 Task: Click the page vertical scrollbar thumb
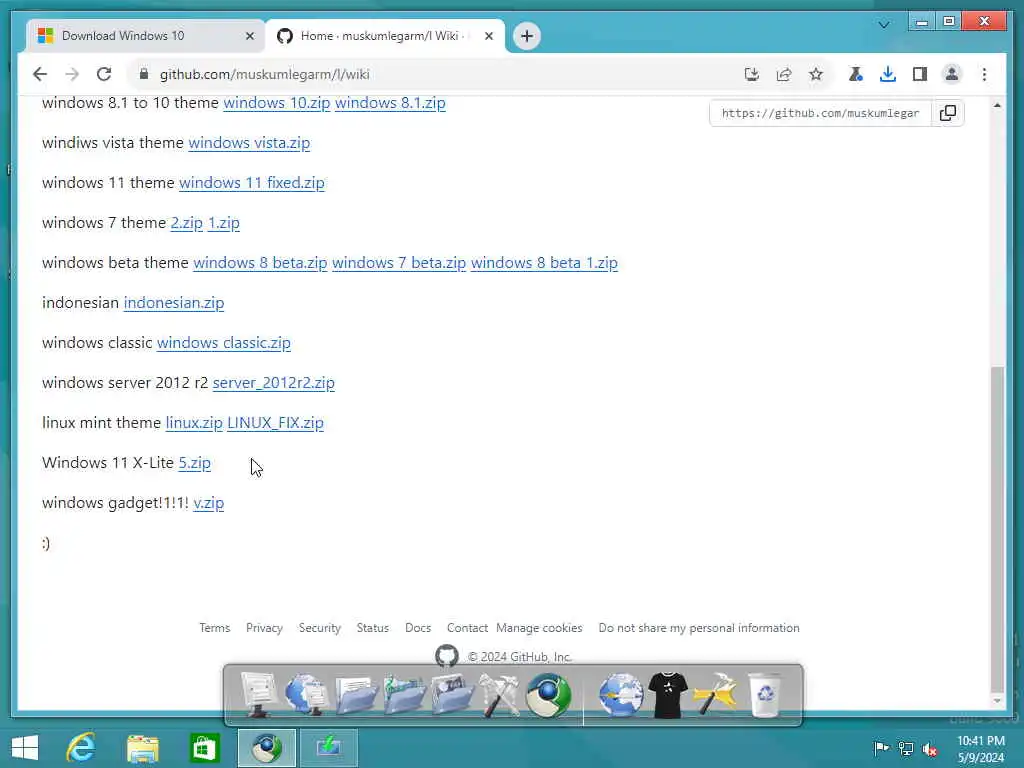[x=997, y=528]
